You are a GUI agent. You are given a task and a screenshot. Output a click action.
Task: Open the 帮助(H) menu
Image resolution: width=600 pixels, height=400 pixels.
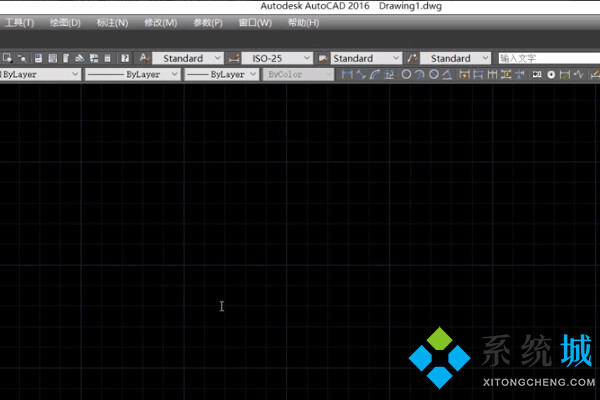[x=304, y=22]
